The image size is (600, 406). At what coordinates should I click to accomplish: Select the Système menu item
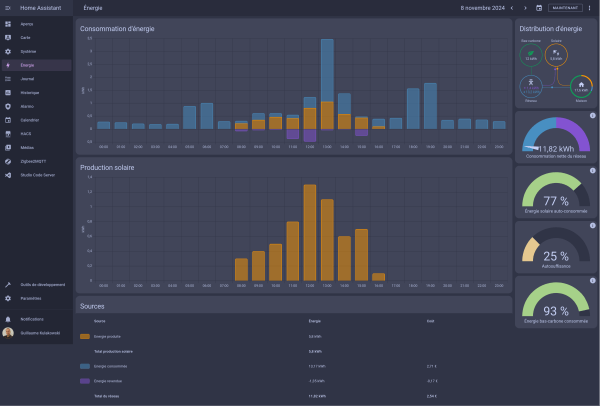(x=27, y=50)
